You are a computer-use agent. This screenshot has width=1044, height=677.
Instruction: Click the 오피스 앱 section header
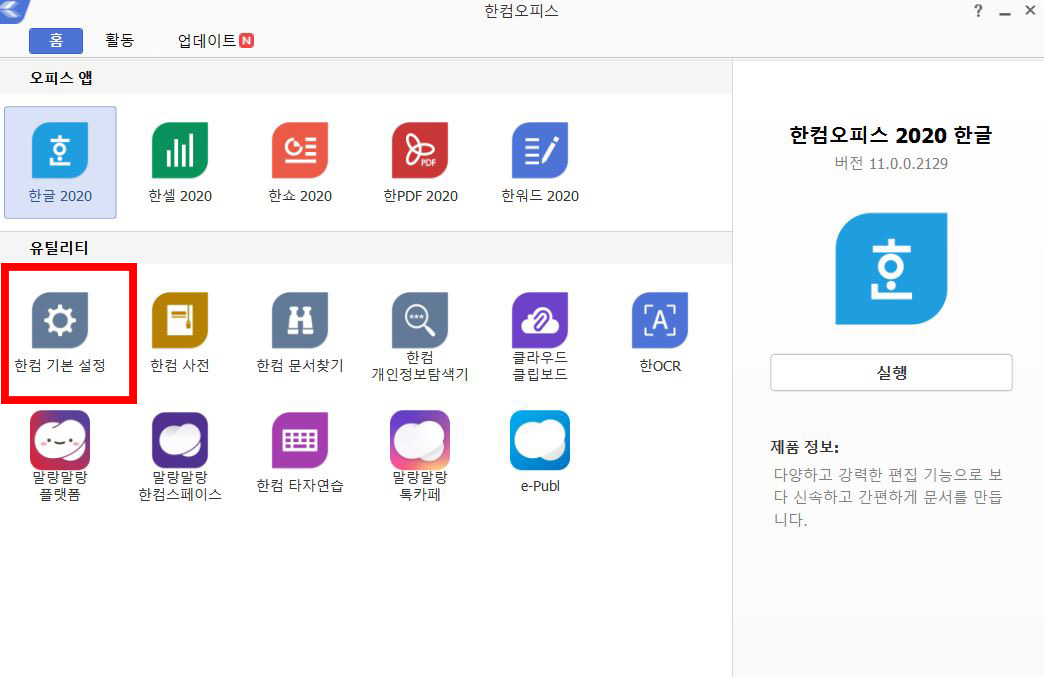pos(61,78)
